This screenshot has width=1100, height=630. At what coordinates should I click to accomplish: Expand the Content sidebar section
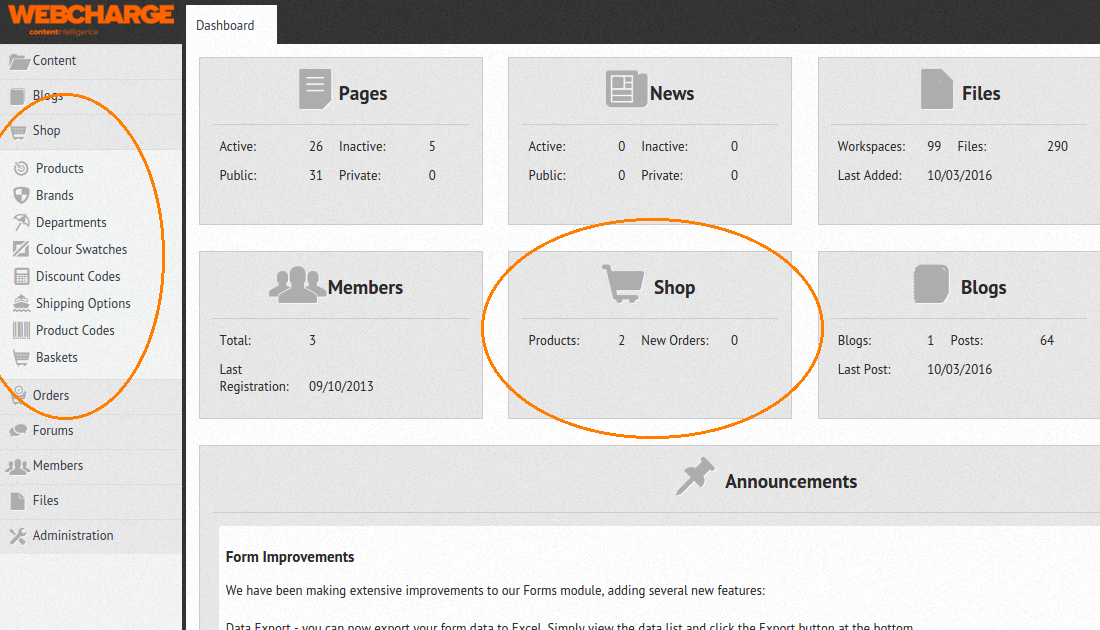click(x=52, y=60)
